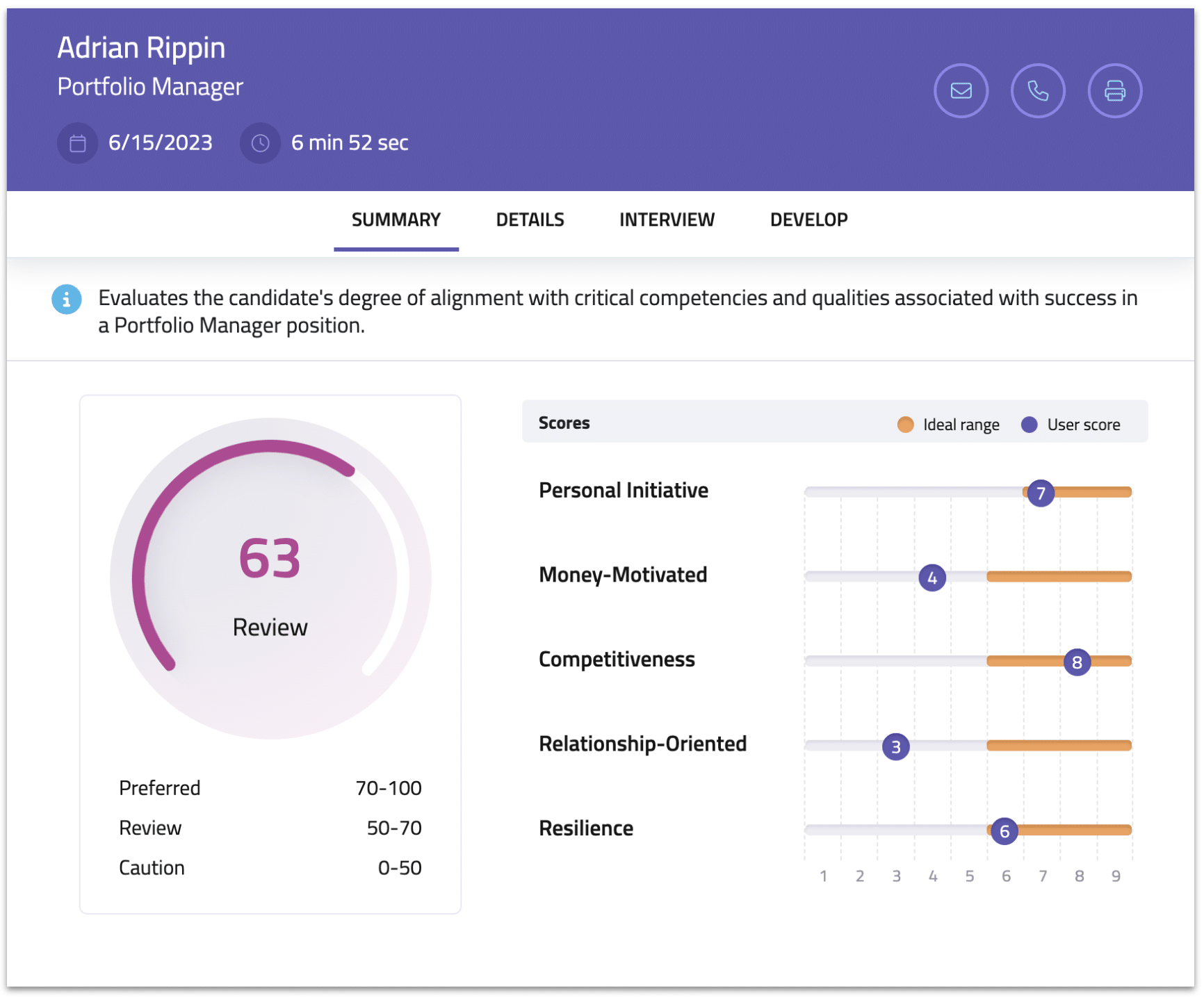Click the Competitiveness score marker 8
Viewport: 1204px width, 998px height.
(1076, 662)
